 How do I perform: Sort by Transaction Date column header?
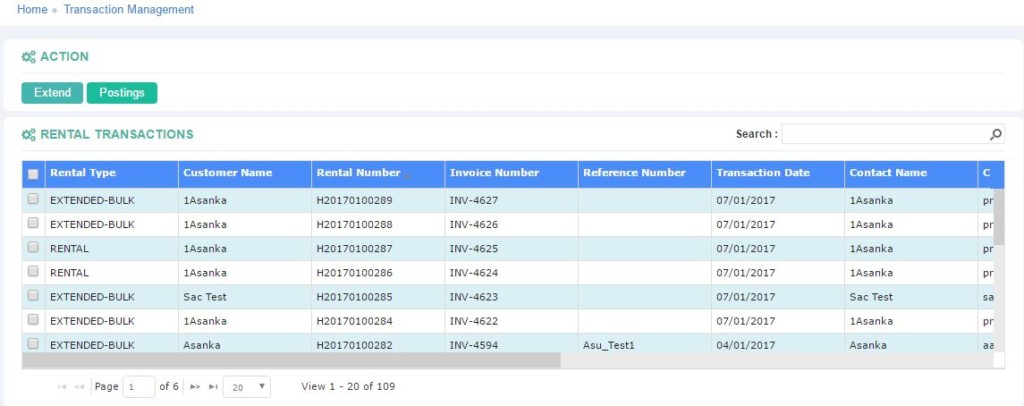click(x=763, y=173)
